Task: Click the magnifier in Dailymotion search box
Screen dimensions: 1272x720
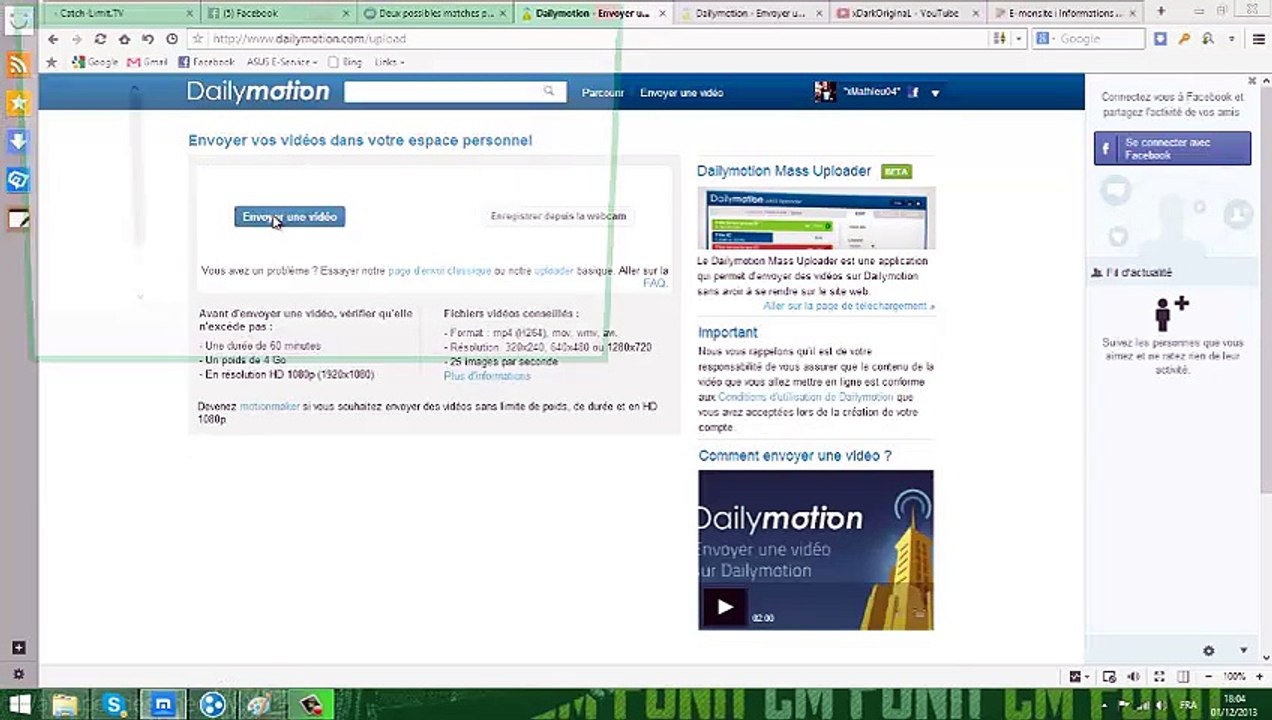Action: point(549,92)
